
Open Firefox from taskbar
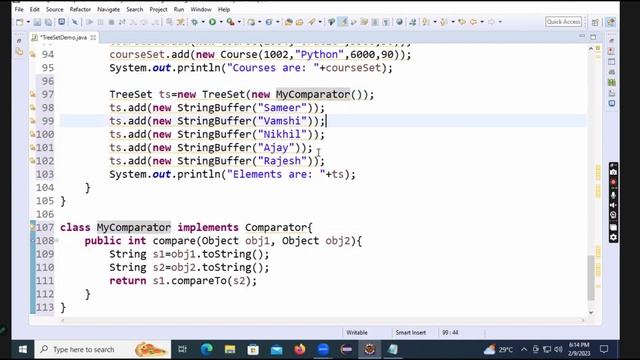[300, 349]
